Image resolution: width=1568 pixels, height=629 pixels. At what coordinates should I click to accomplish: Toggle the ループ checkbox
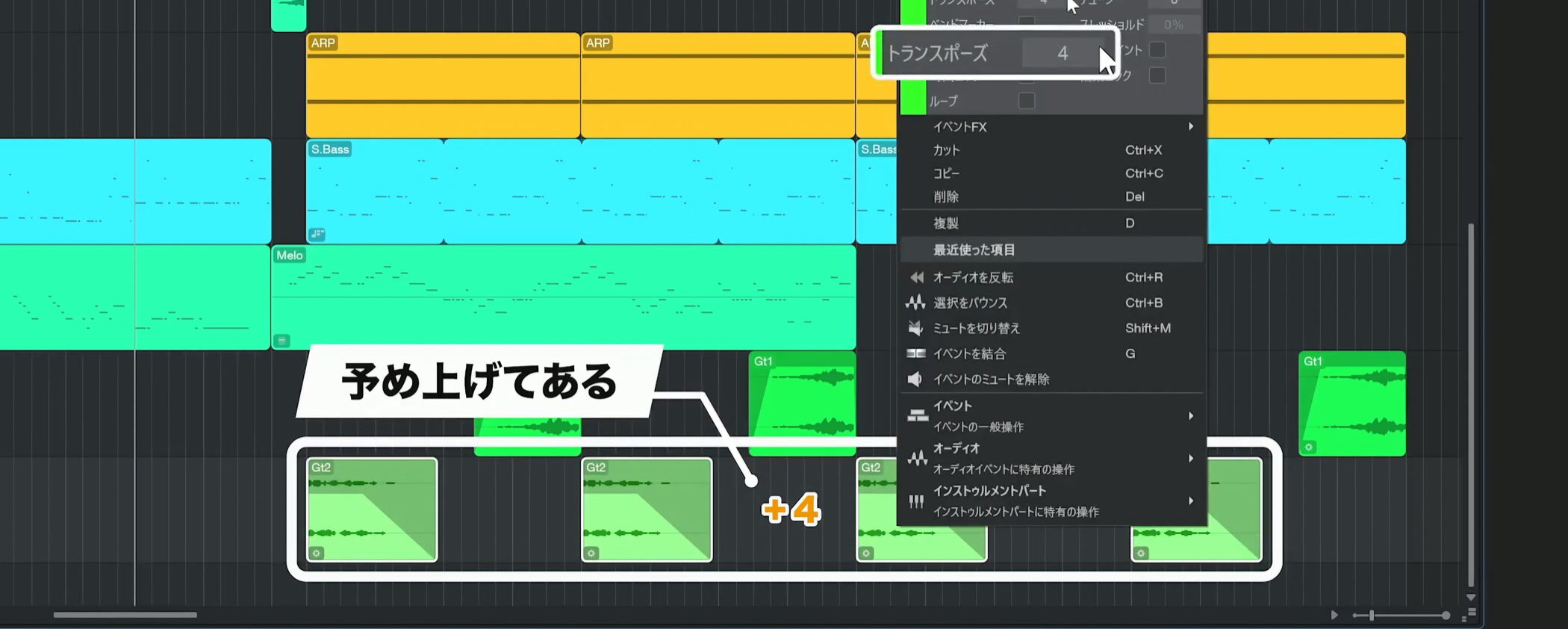click(1027, 100)
